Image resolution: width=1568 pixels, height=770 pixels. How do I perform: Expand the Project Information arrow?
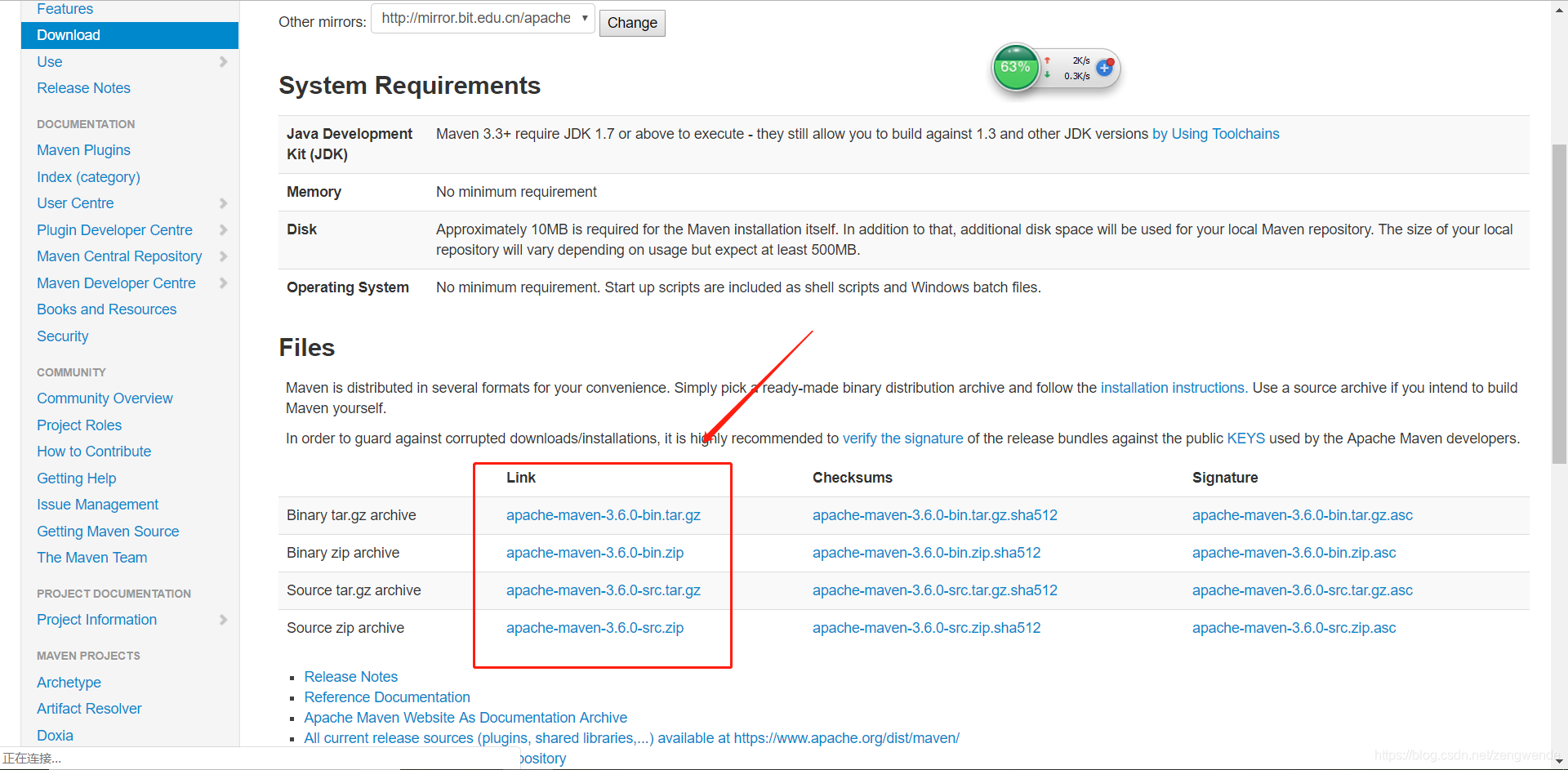coord(223,620)
